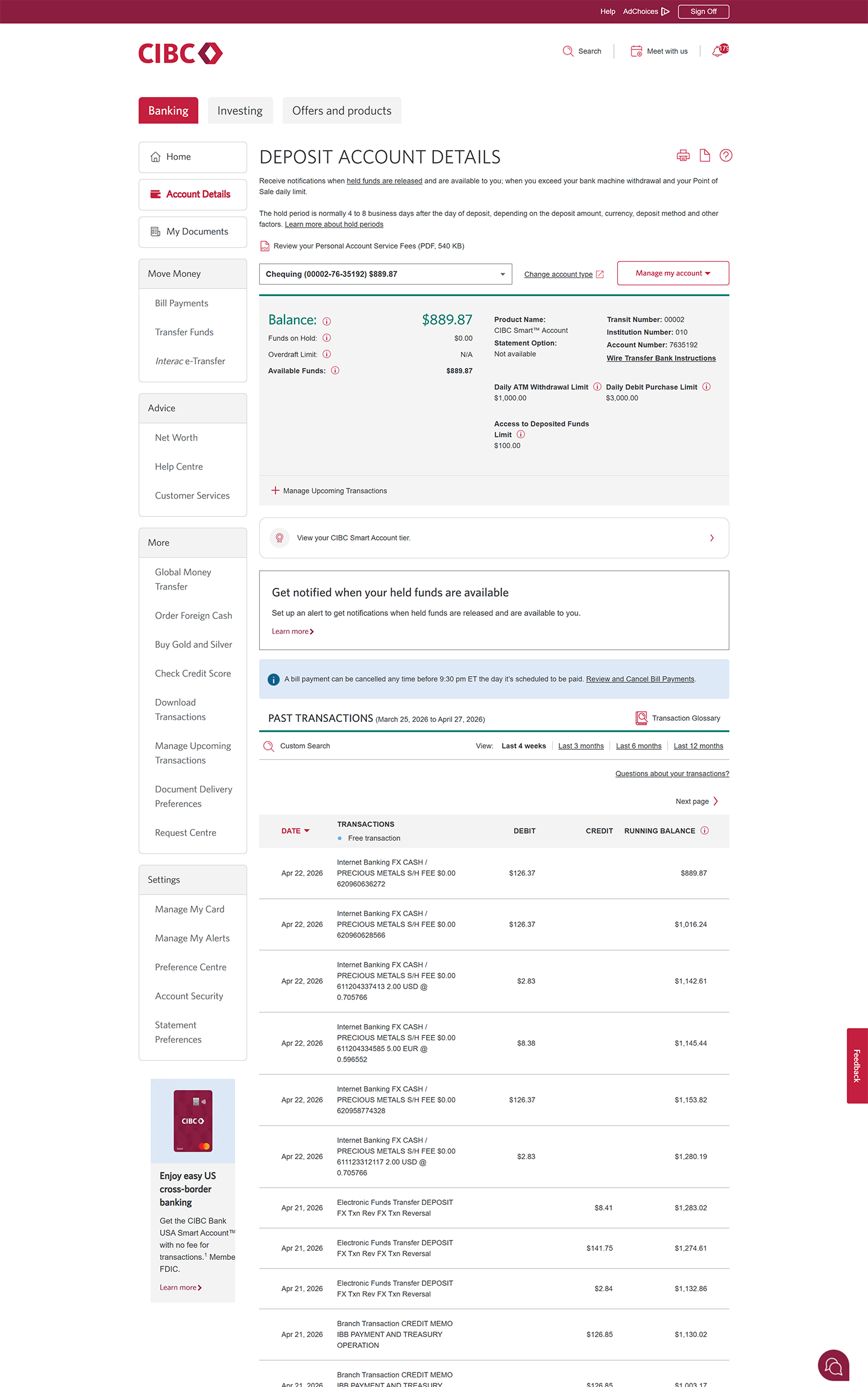The height and width of the screenshot is (1387, 868).
Task: Click the $141.75 credit amount
Action: coord(599,1248)
